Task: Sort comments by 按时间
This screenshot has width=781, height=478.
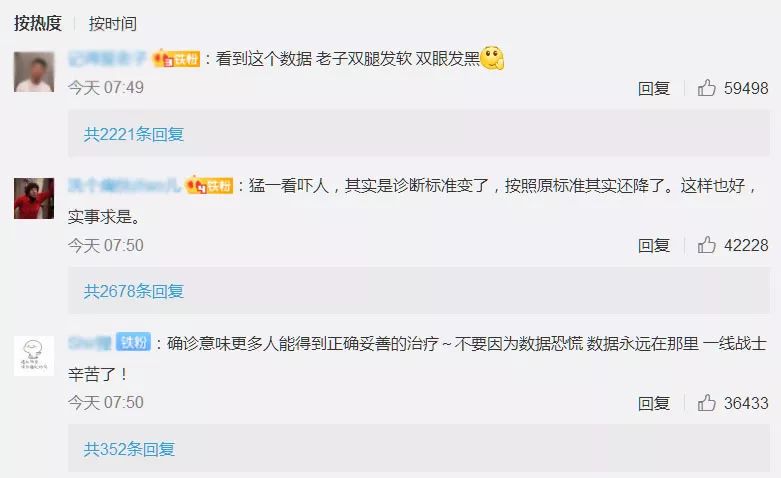Action: [113, 23]
